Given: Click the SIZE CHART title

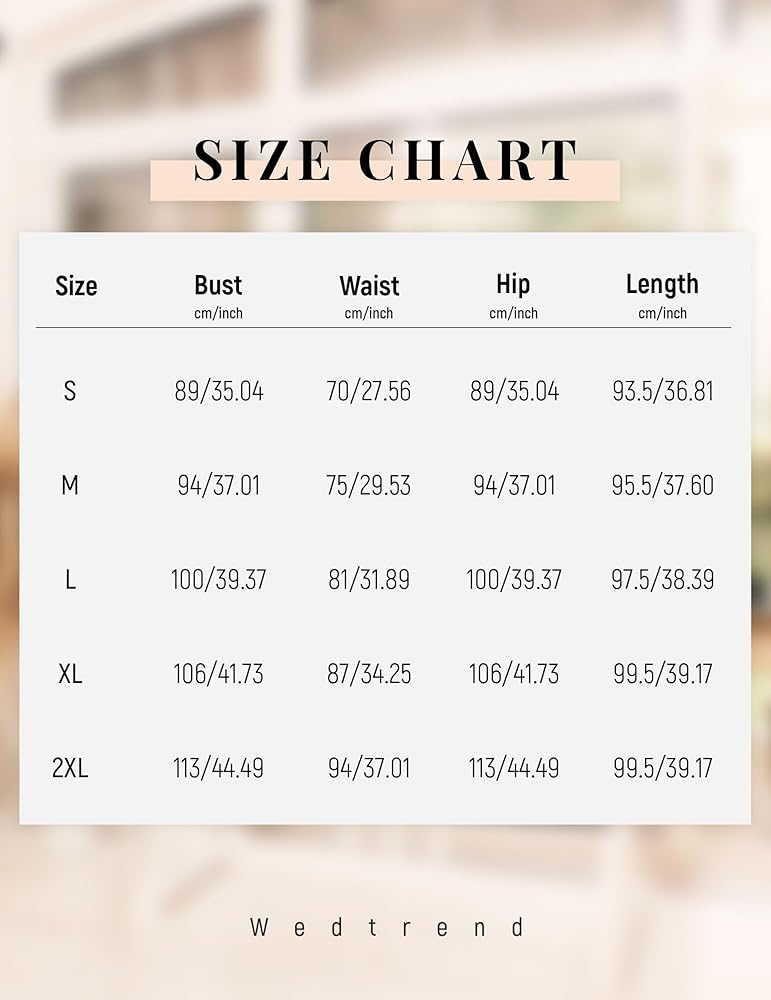Looking at the screenshot, I should pos(385,161).
